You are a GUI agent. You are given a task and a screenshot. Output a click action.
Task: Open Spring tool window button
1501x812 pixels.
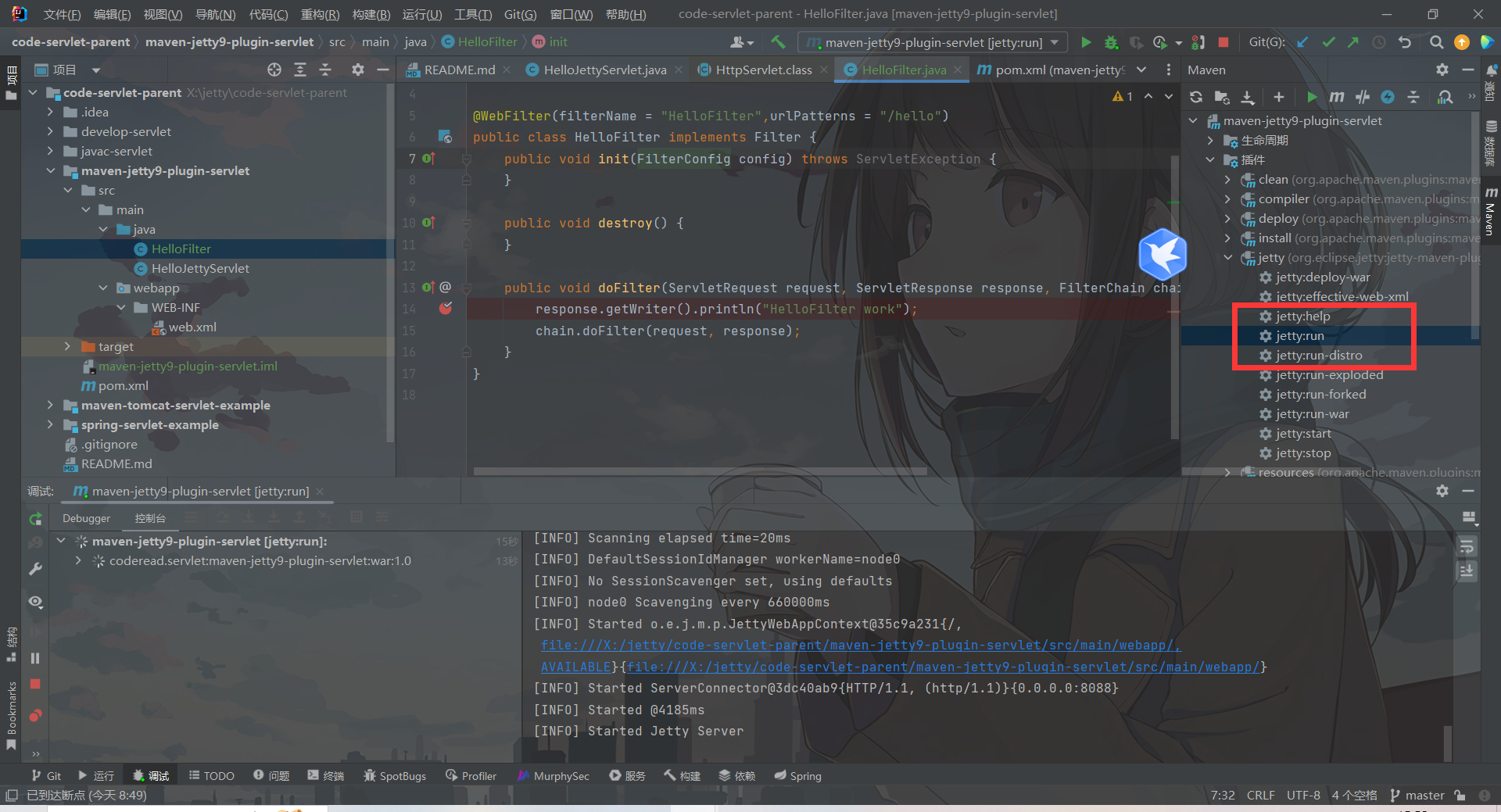click(x=797, y=775)
